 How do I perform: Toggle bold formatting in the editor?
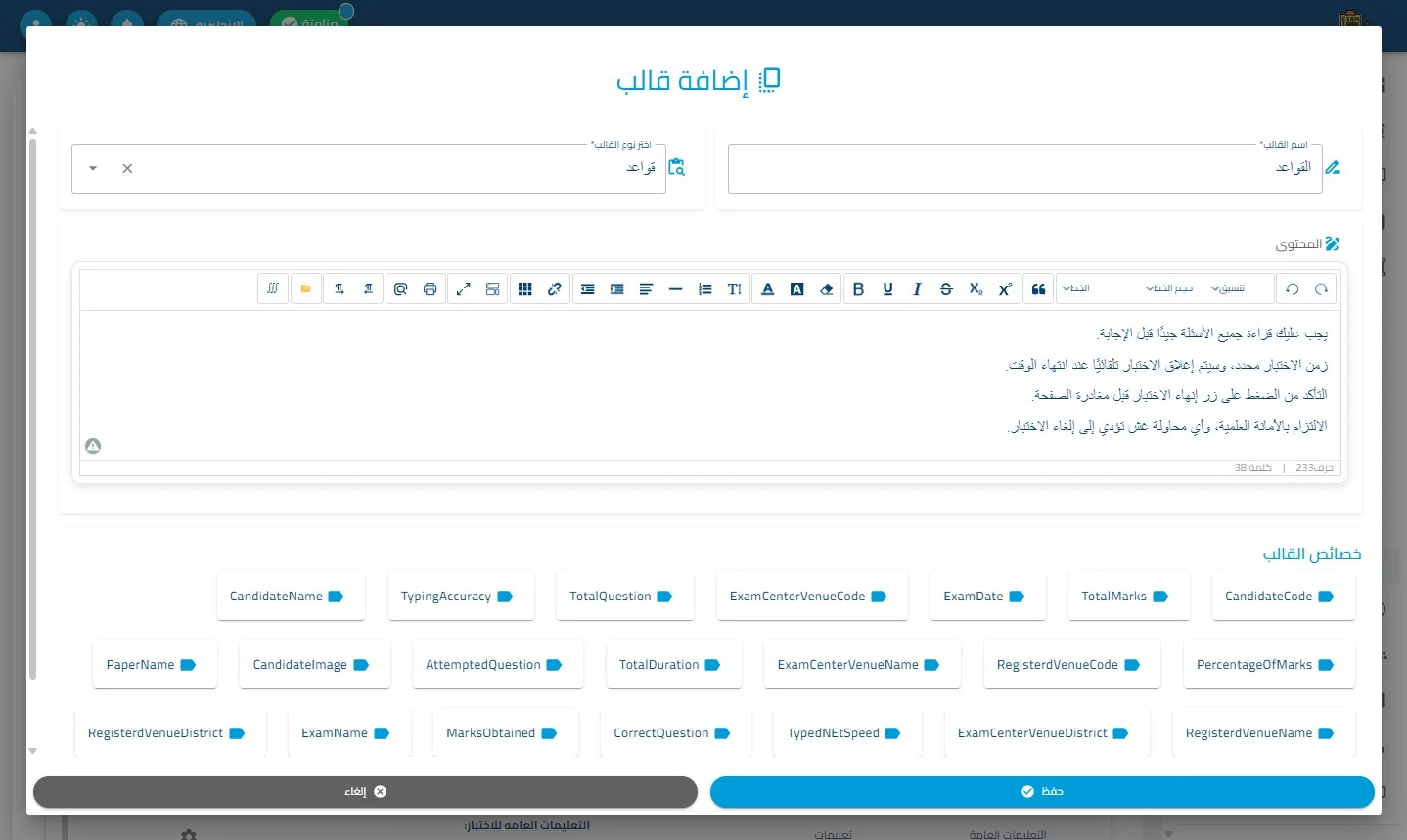[858, 289]
